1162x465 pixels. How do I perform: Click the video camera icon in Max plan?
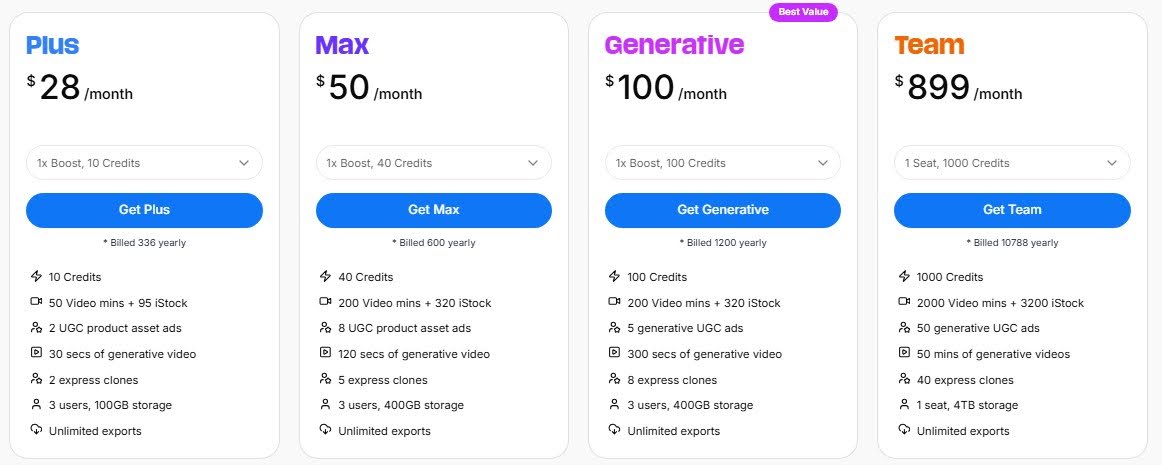pyautogui.click(x=325, y=303)
